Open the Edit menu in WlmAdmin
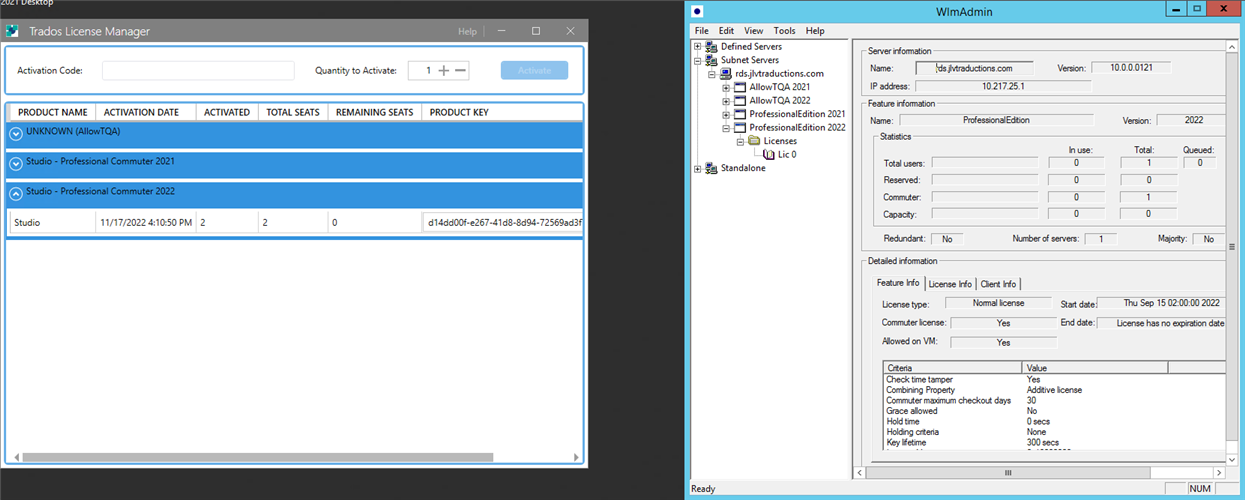 [727, 31]
